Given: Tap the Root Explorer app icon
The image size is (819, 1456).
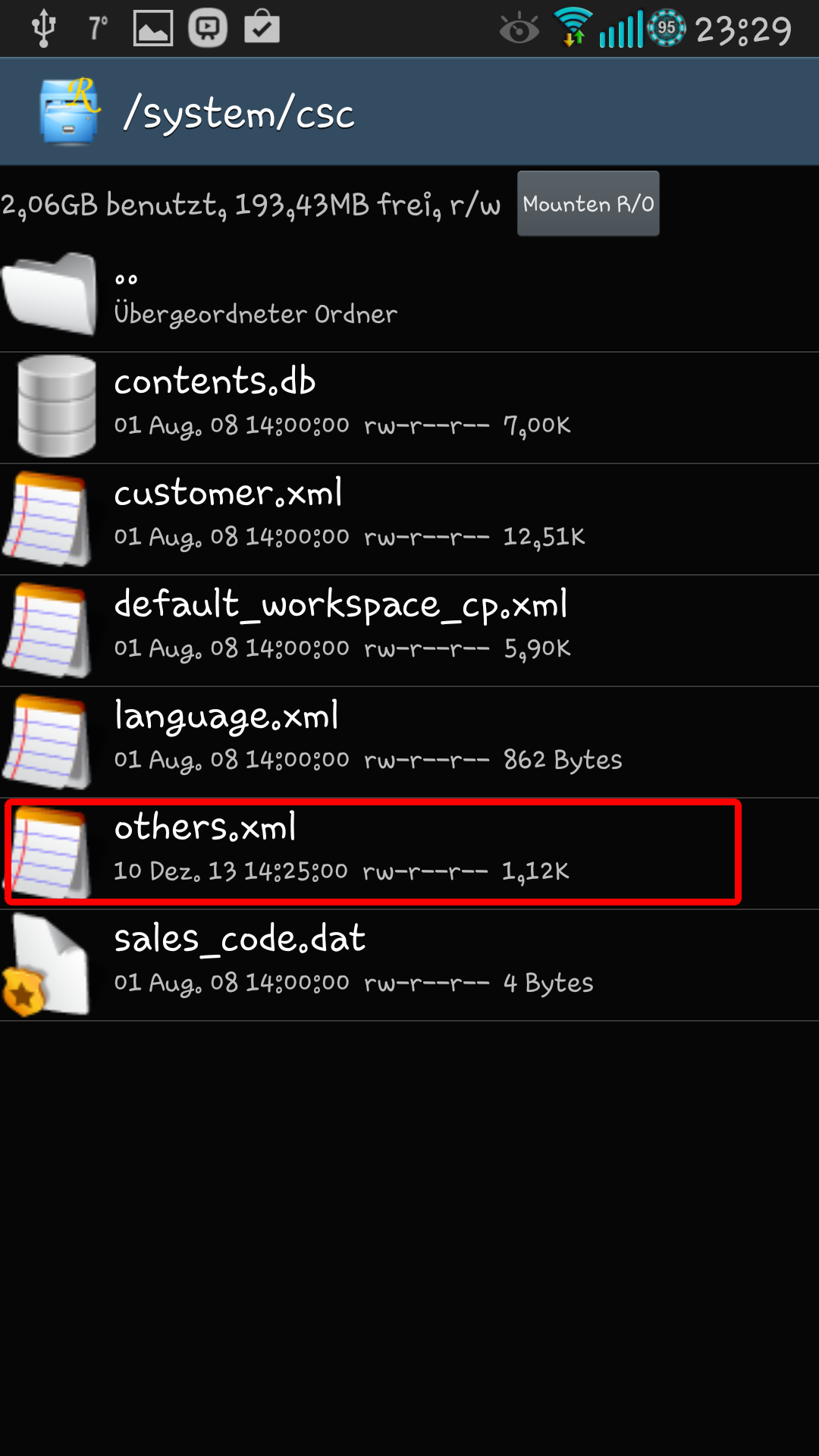Looking at the screenshot, I should click(x=70, y=111).
